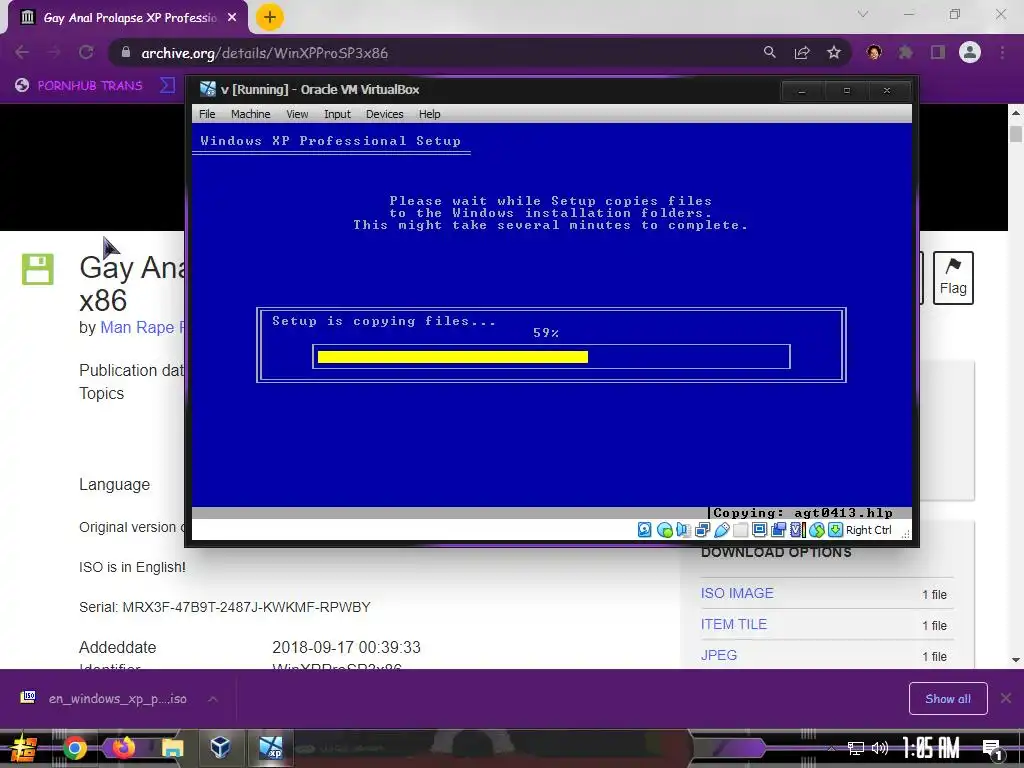Click VirtualBox mouse integration indicator

coord(816,530)
